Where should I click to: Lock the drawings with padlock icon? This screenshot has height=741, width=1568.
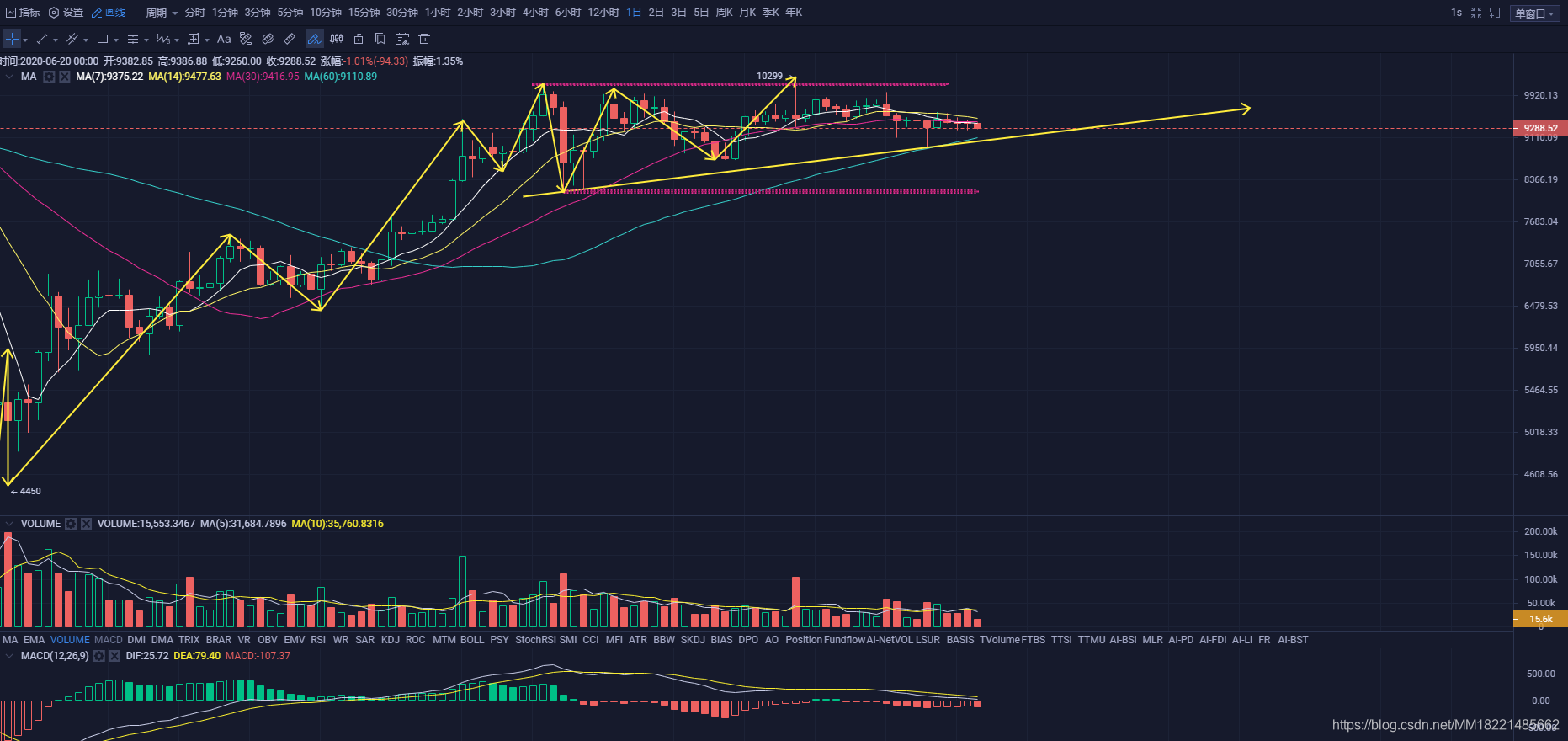tap(359, 39)
